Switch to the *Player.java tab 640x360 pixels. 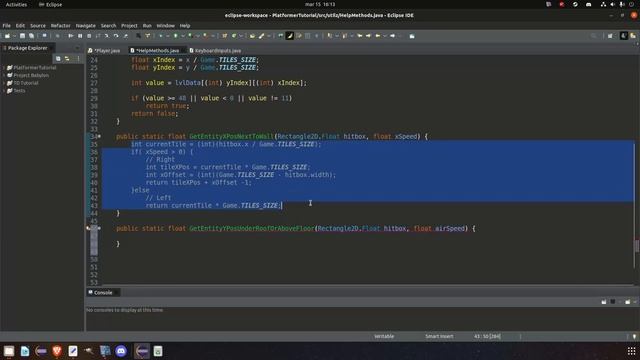104,51
